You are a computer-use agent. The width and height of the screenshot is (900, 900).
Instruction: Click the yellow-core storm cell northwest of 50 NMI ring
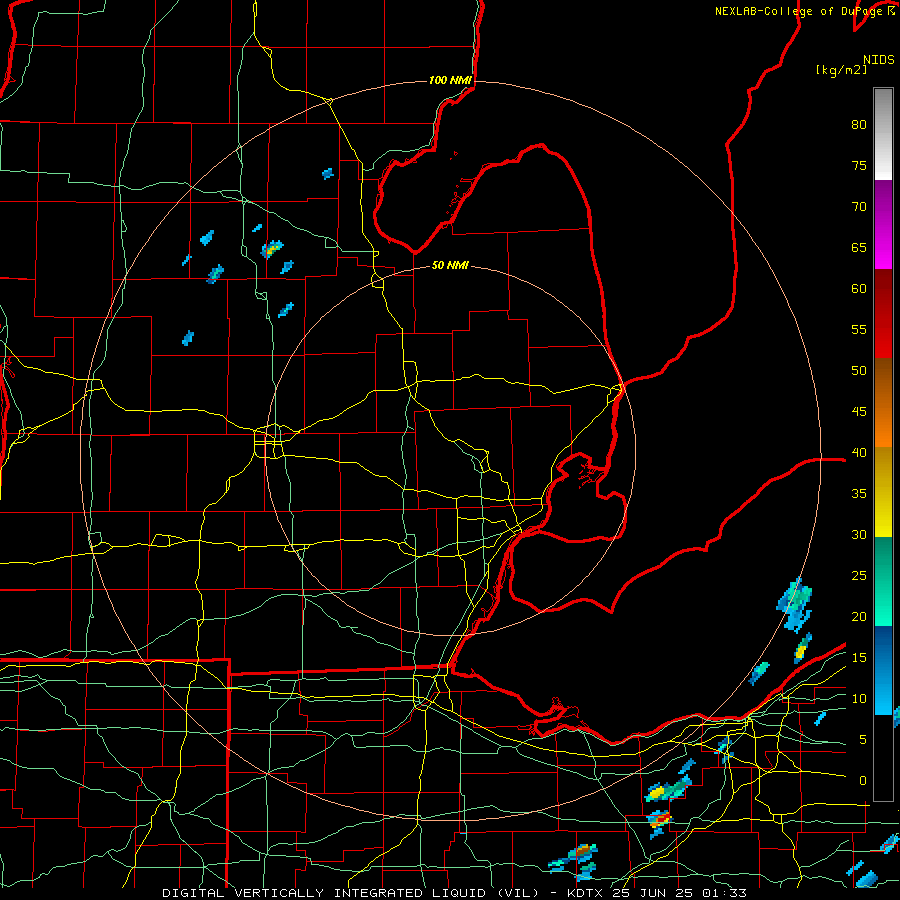click(271, 249)
